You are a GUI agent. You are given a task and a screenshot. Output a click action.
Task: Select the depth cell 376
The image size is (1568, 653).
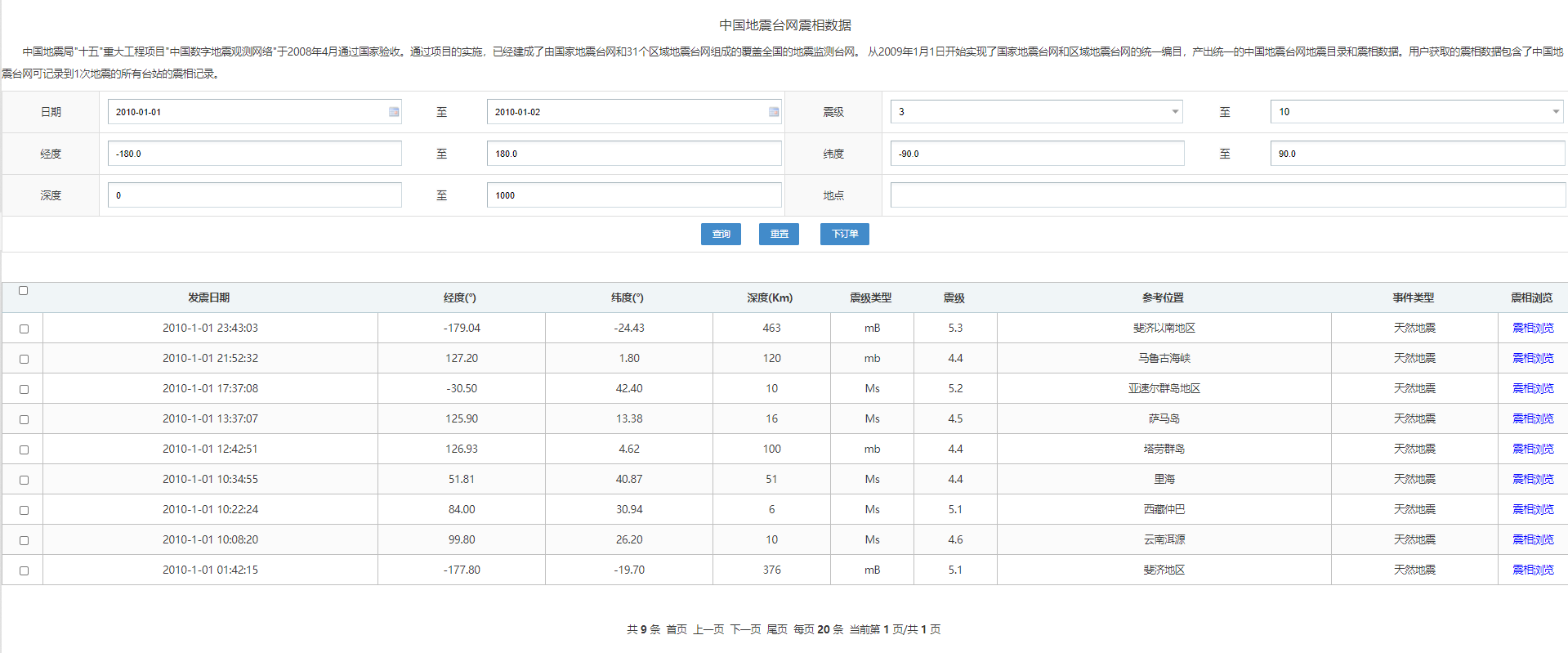pos(771,570)
